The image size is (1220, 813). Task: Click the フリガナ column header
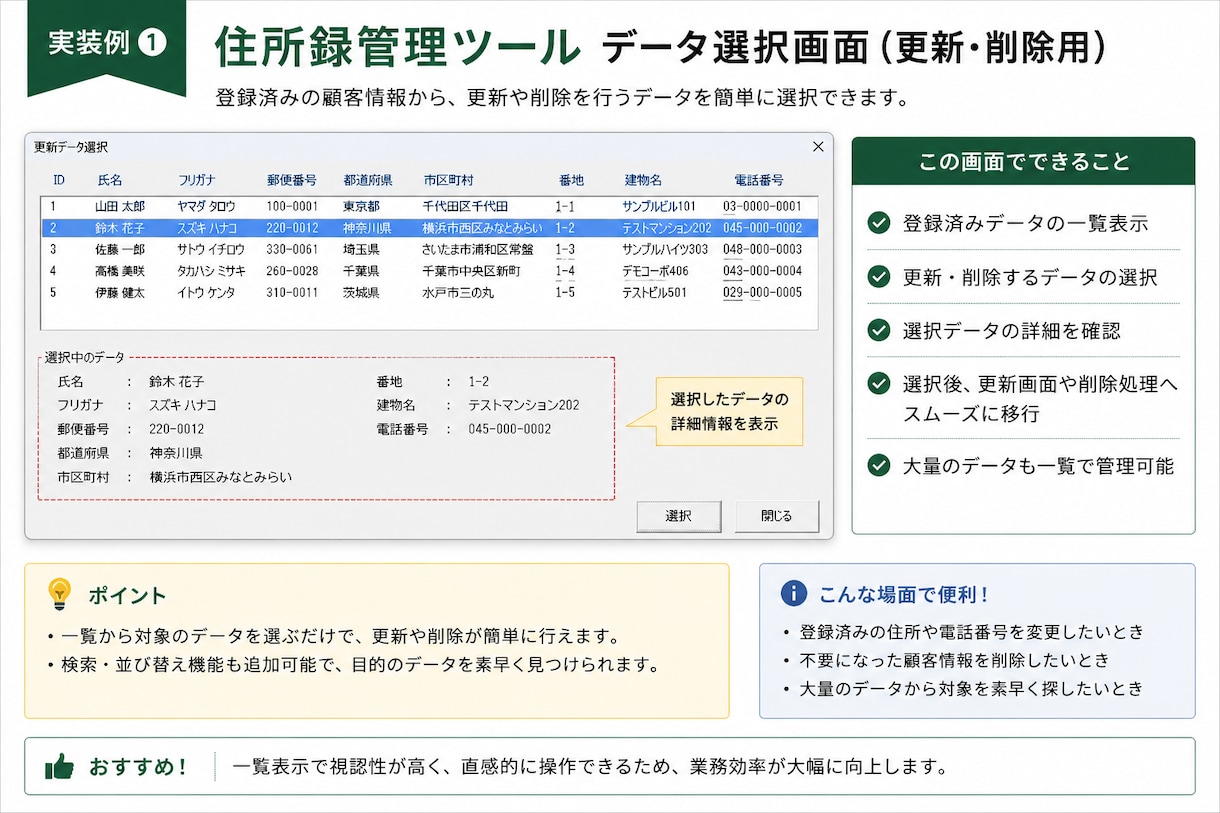[x=197, y=181]
